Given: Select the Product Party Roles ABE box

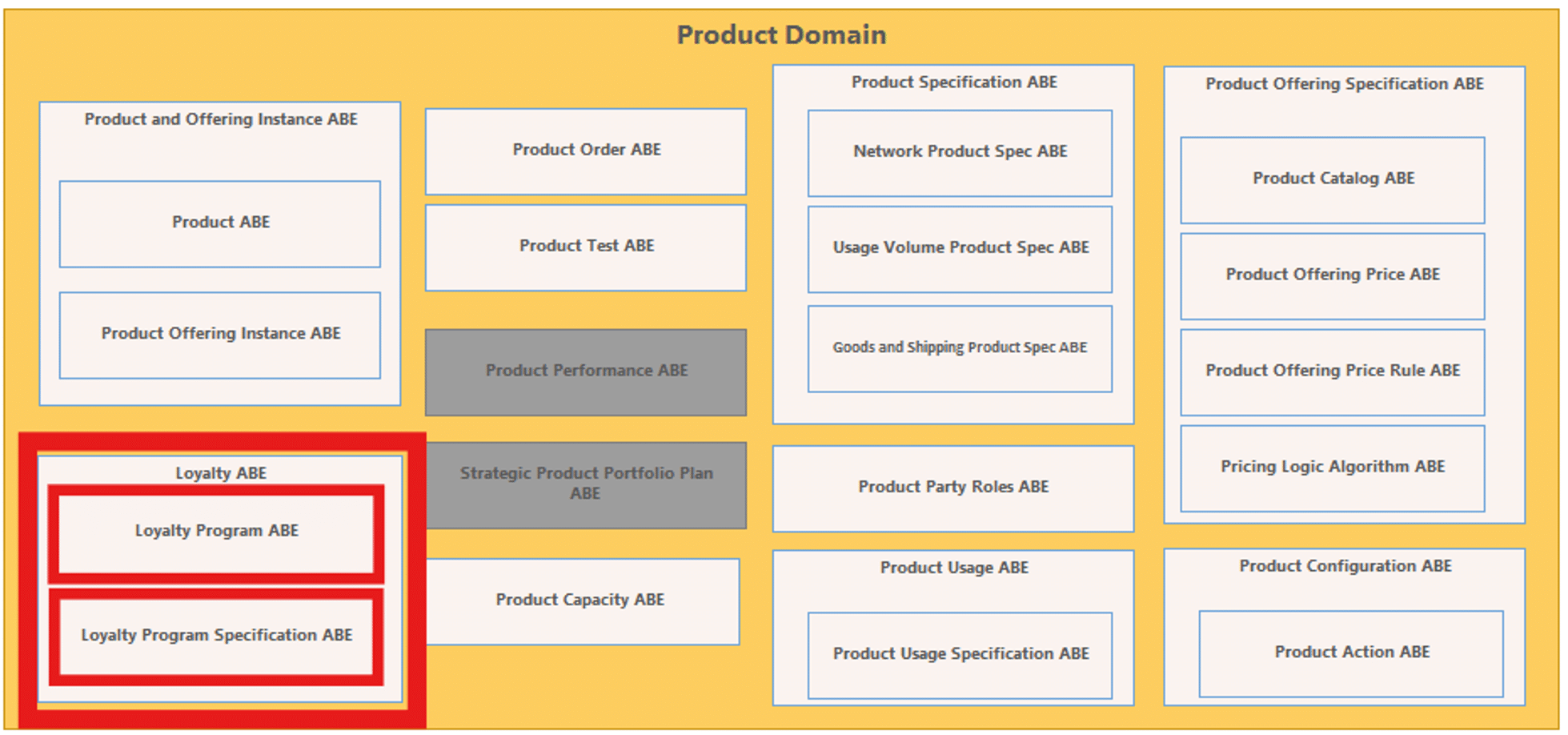Looking at the screenshot, I should (x=953, y=488).
